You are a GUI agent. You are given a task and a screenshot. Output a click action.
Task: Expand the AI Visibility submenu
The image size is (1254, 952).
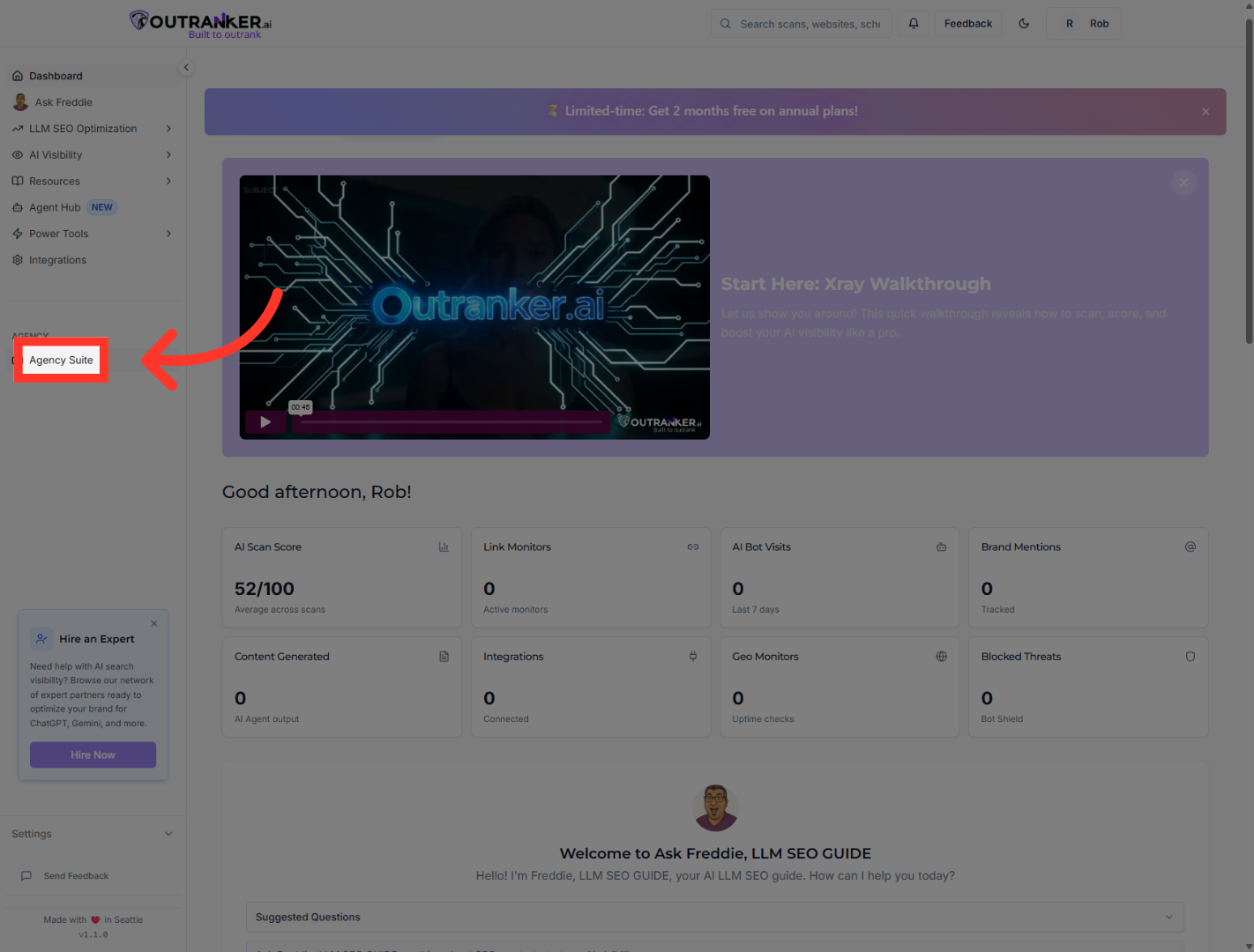[x=168, y=155]
